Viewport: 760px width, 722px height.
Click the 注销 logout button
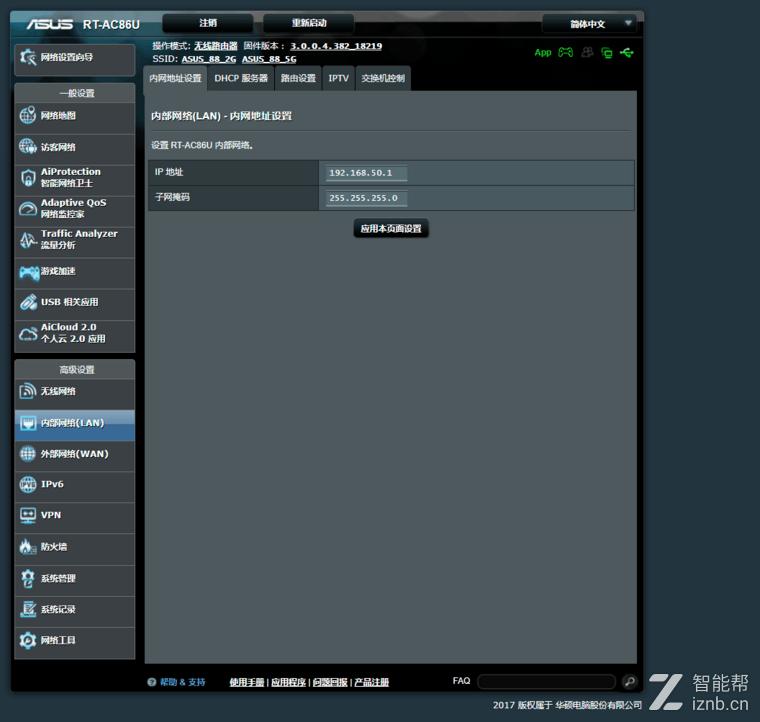tap(208, 23)
